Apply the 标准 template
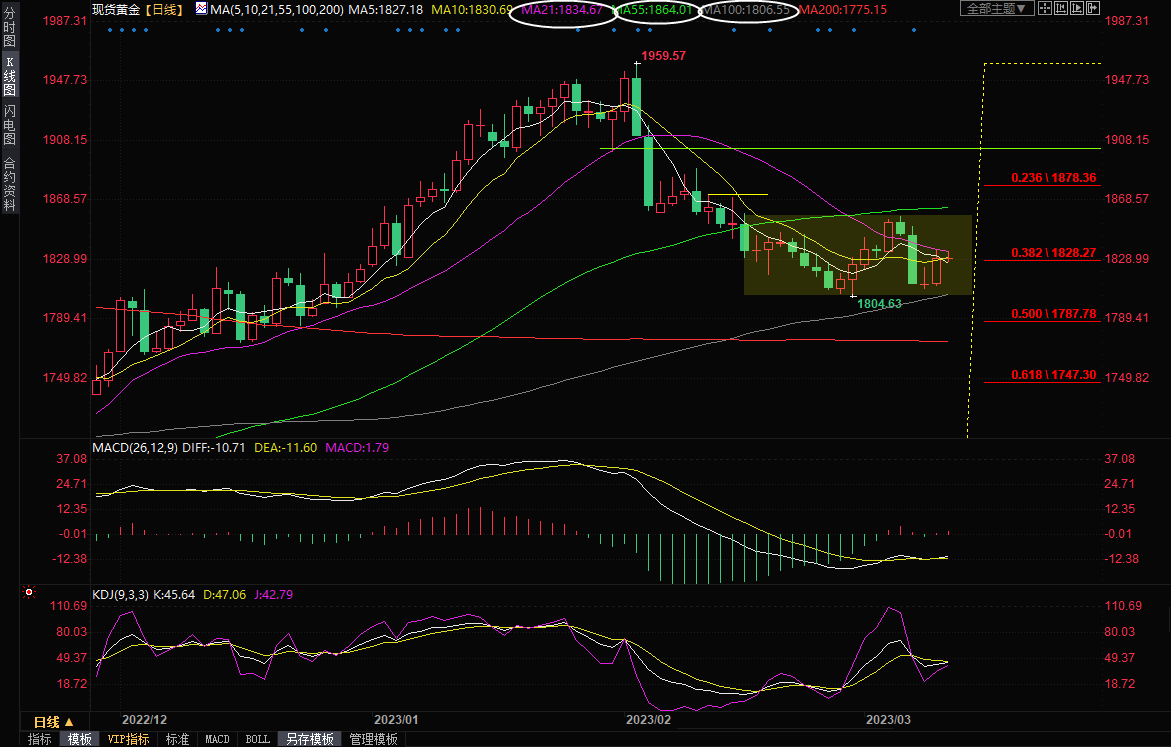The height and width of the screenshot is (747, 1171). pyautogui.click(x=177, y=739)
